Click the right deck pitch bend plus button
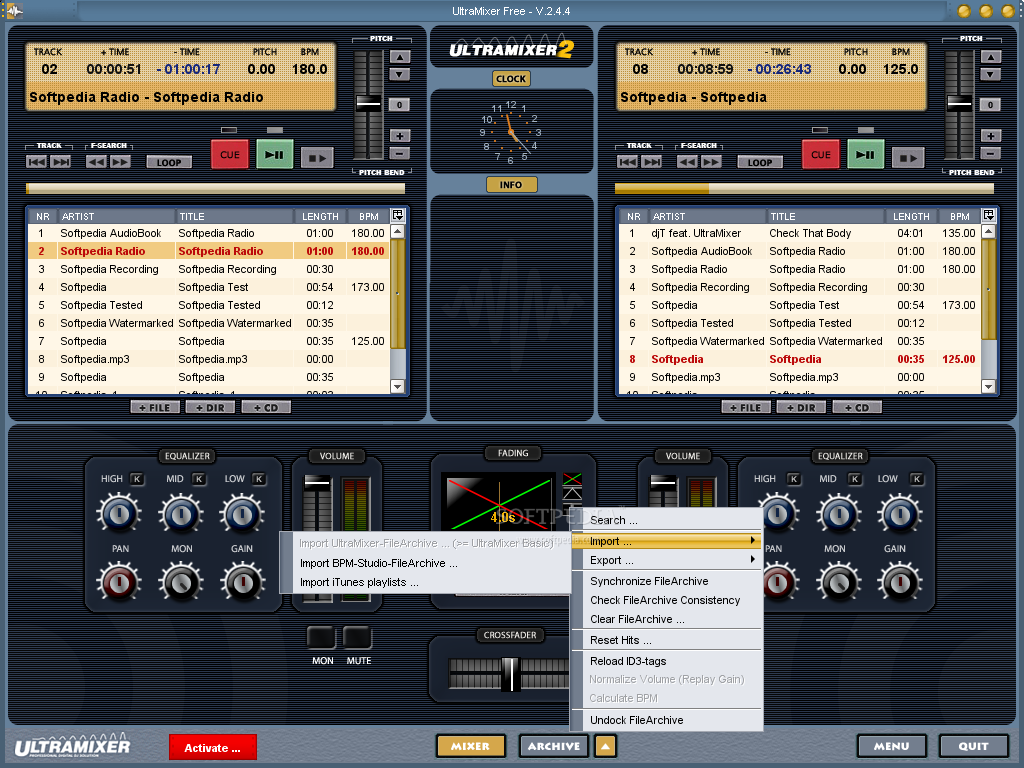This screenshot has height=768, width=1024. pyautogui.click(x=991, y=136)
